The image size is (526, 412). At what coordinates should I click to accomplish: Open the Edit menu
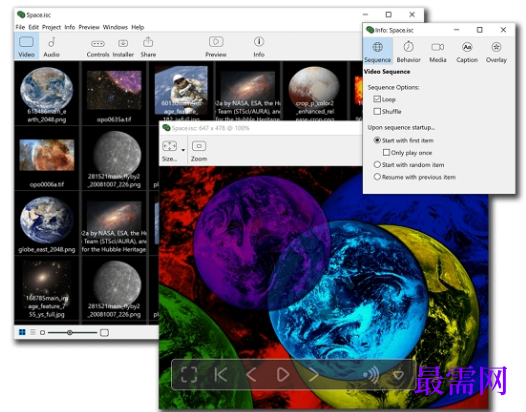click(x=34, y=27)
